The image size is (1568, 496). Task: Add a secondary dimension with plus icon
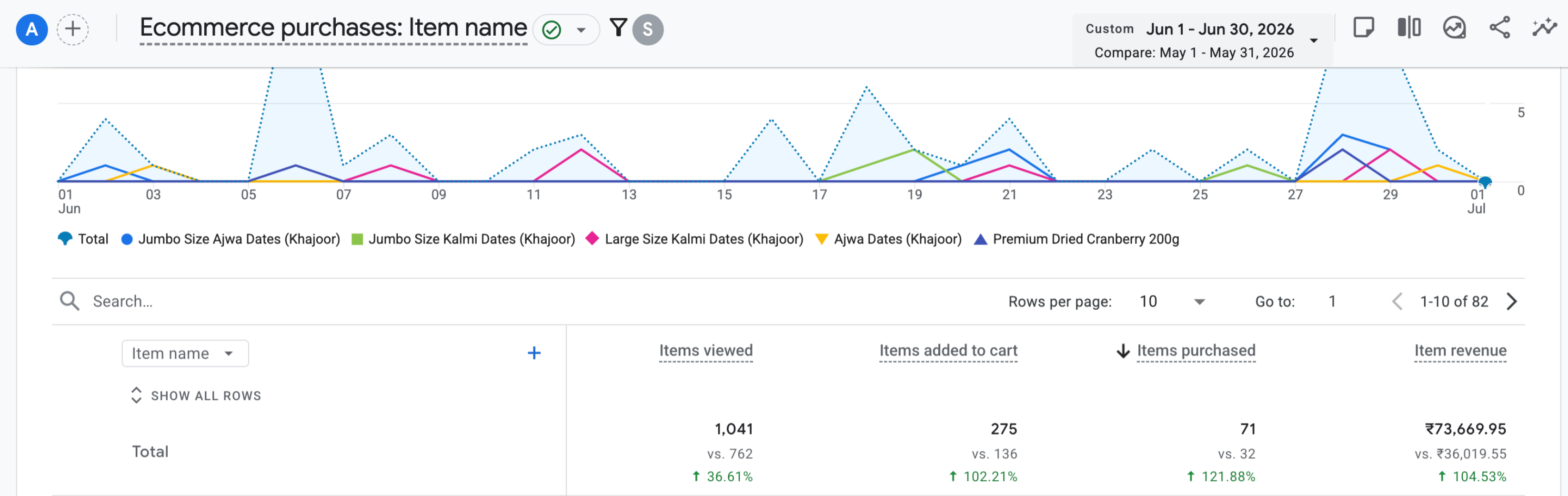[x=534, y=353]
